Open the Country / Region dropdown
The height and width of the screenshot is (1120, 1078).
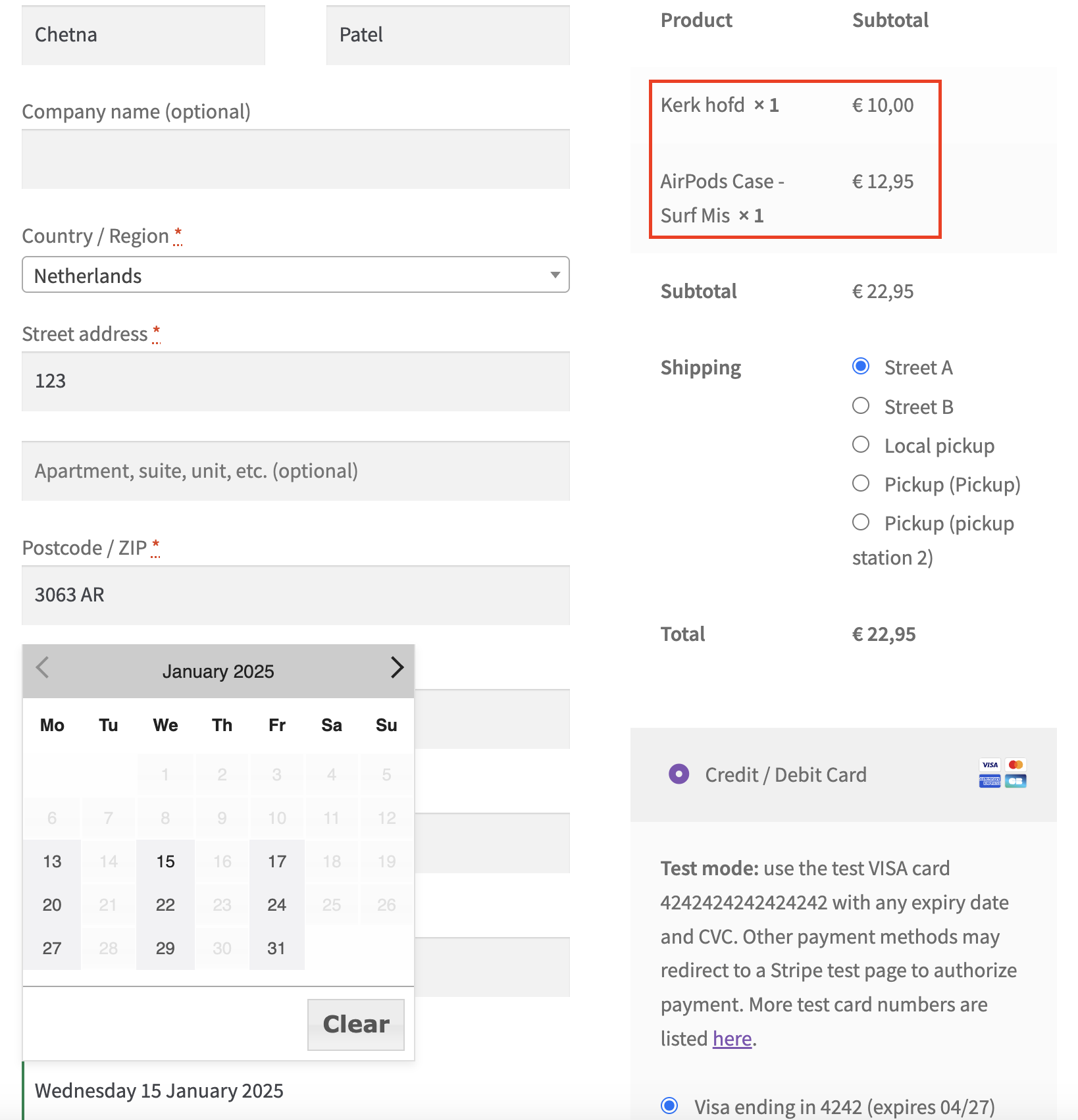pyautogui.click(x=295, y=275)
